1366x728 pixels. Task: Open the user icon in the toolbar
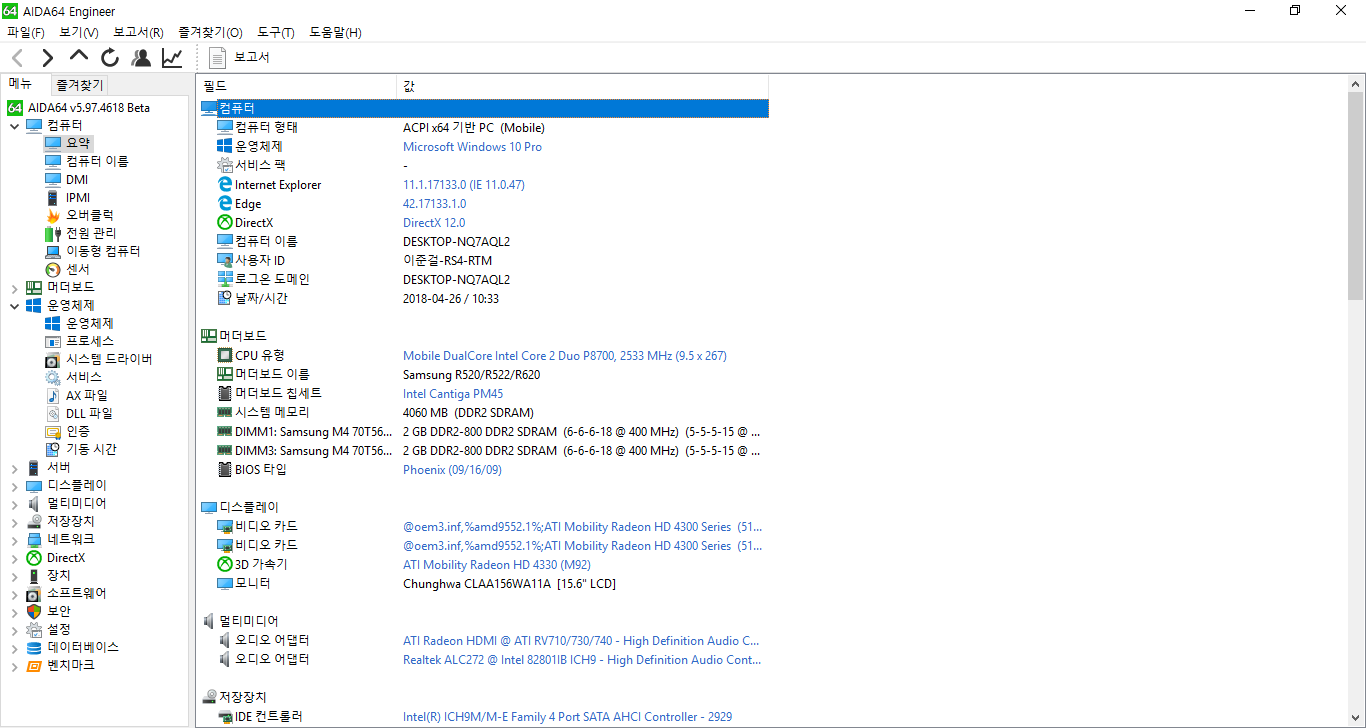(141, 58)
